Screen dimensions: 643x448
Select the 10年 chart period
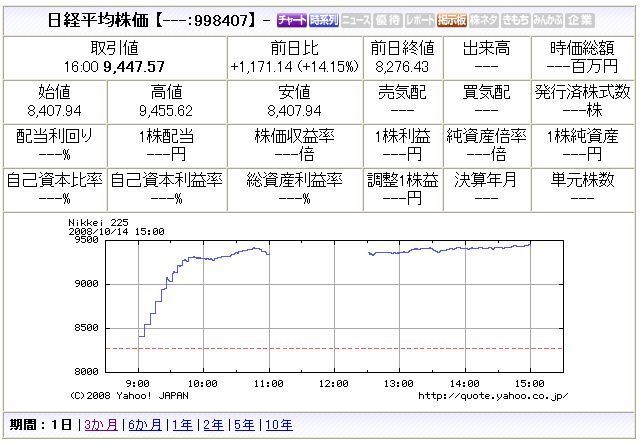pos(279,424)
